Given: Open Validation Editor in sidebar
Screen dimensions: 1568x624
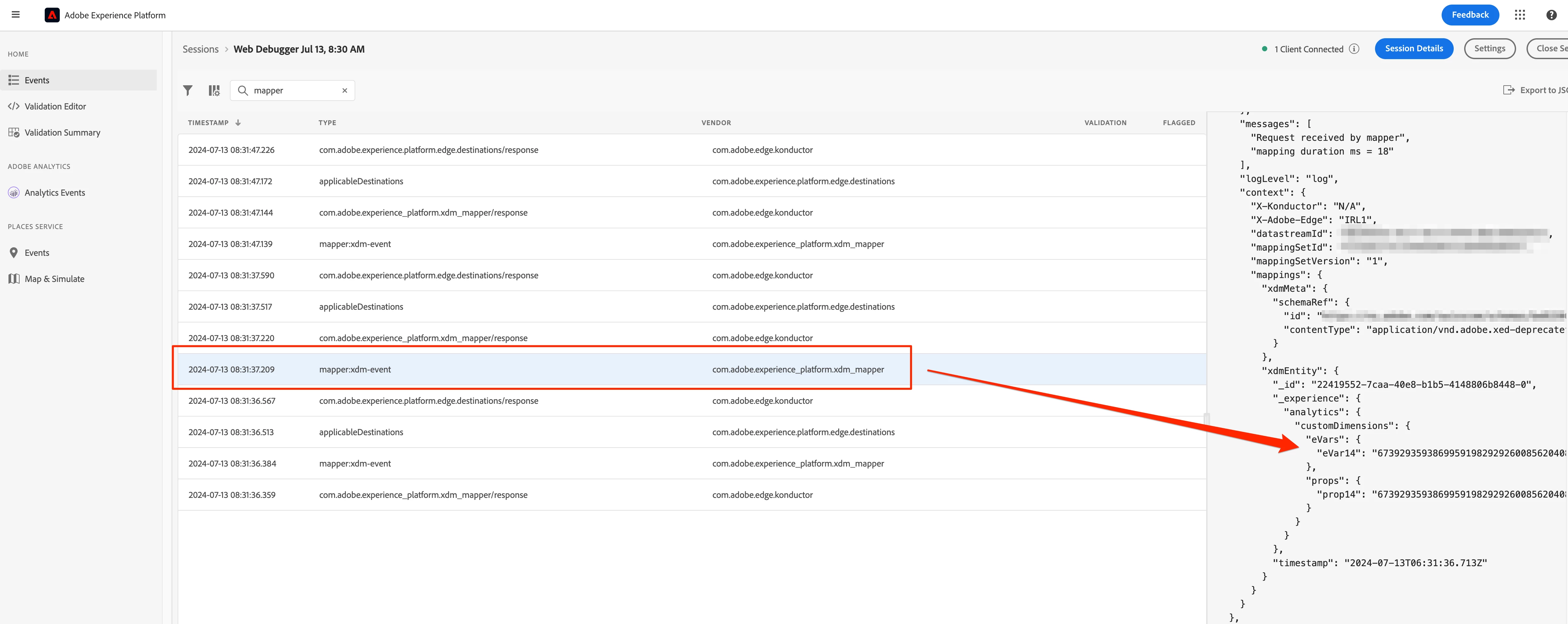Looking at the screenshot, I should pos(55,107).
